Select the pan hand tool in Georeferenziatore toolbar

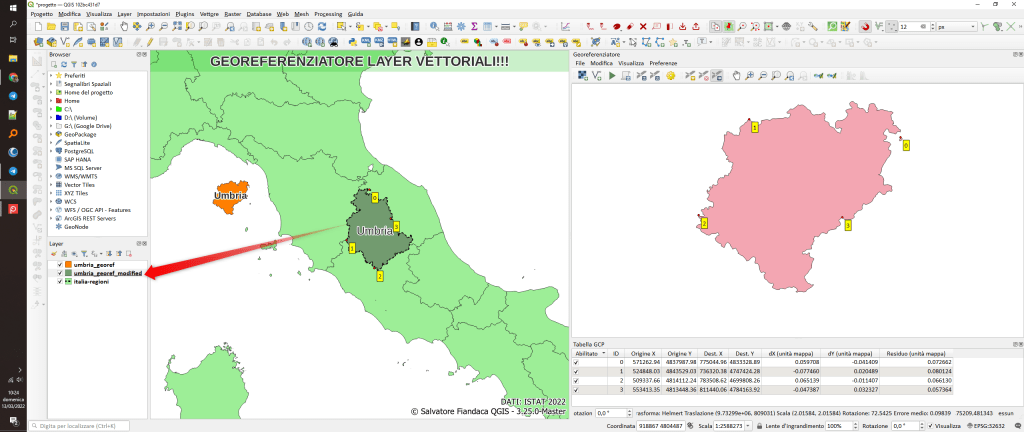tap(737, 75)
